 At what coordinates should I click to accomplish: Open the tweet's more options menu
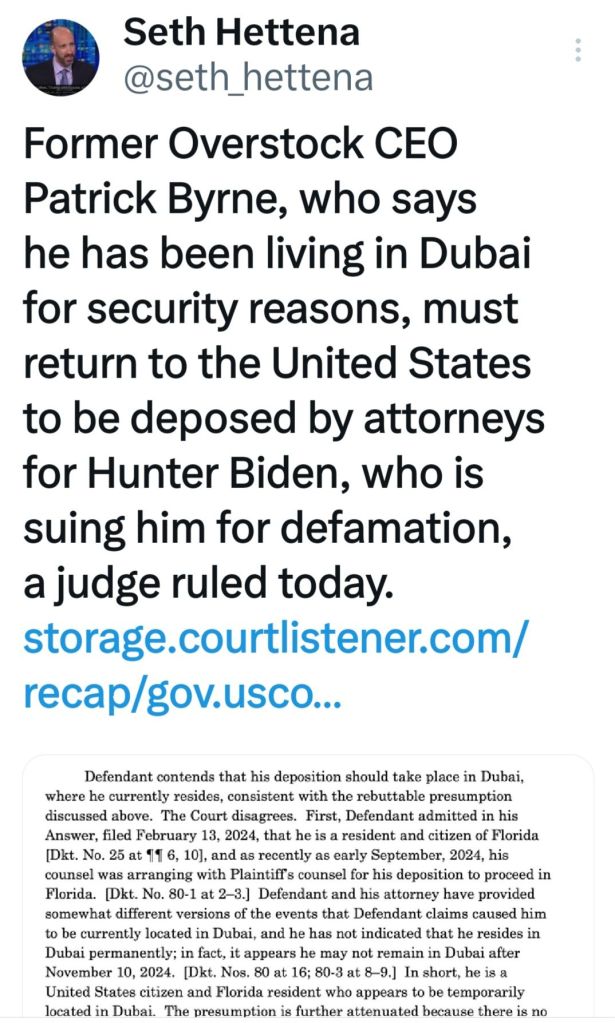coord(578,51)
